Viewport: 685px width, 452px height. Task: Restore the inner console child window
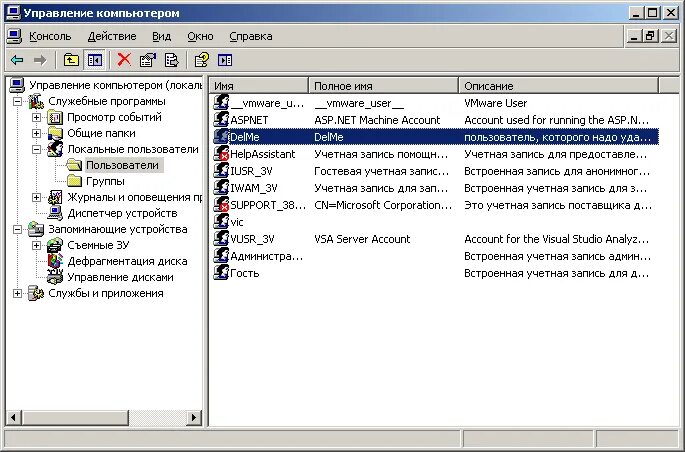tap(650, 36)
